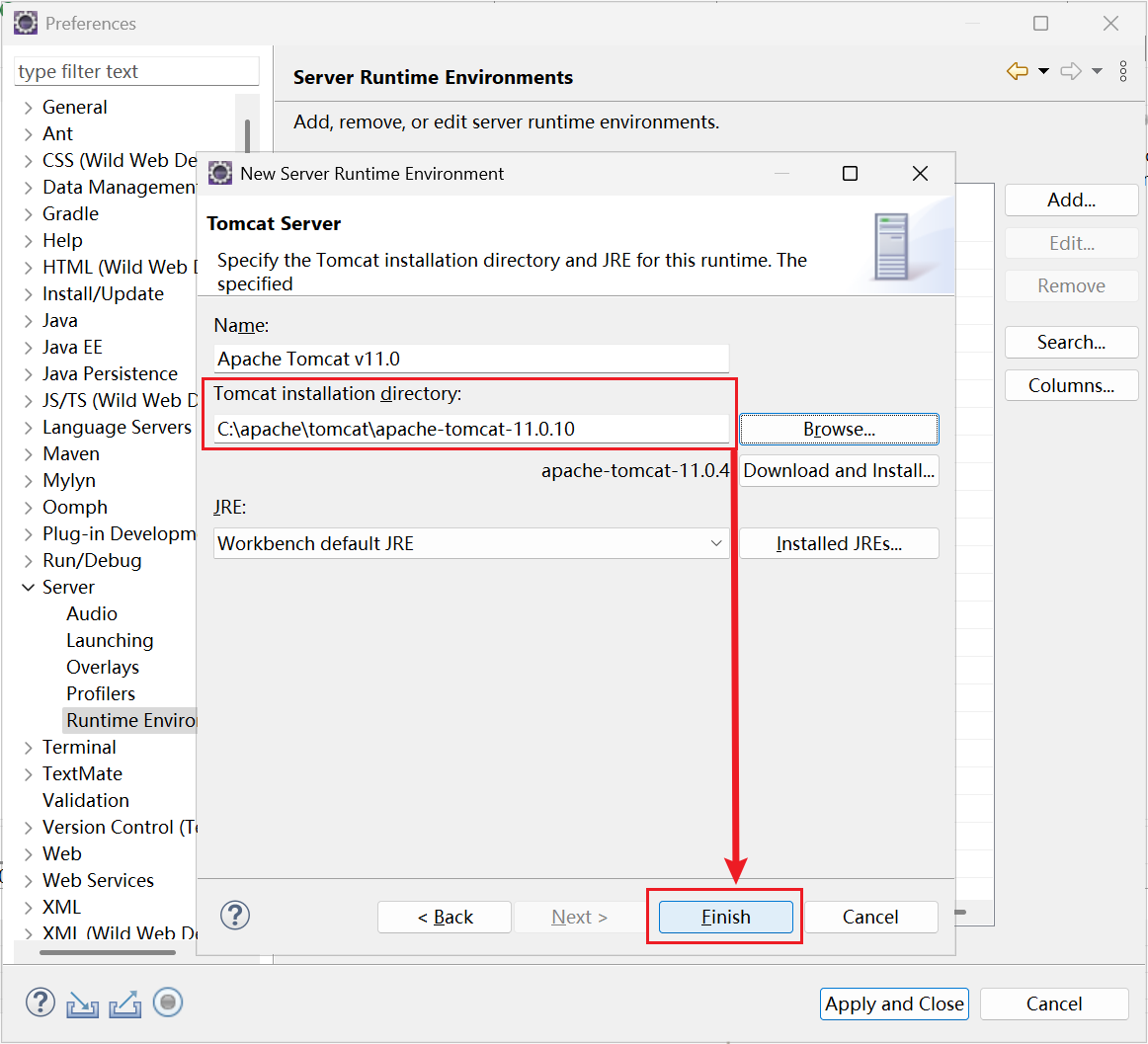Click the Oomph preference recorder icon
The height and width of the screenshot is (1044, 1148).
point(168,1003)
